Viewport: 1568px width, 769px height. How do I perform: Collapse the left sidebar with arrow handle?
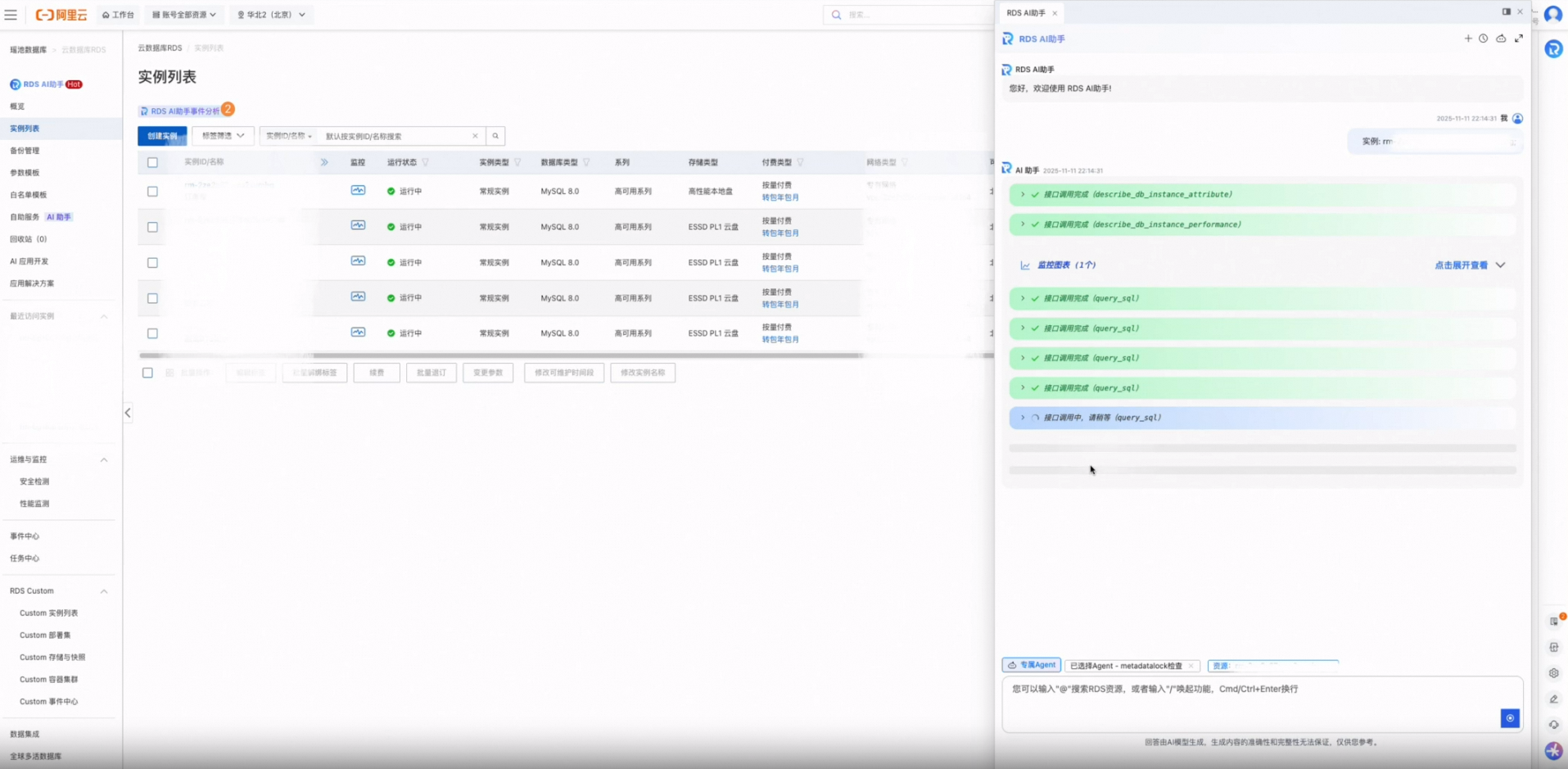pos(128,413)
